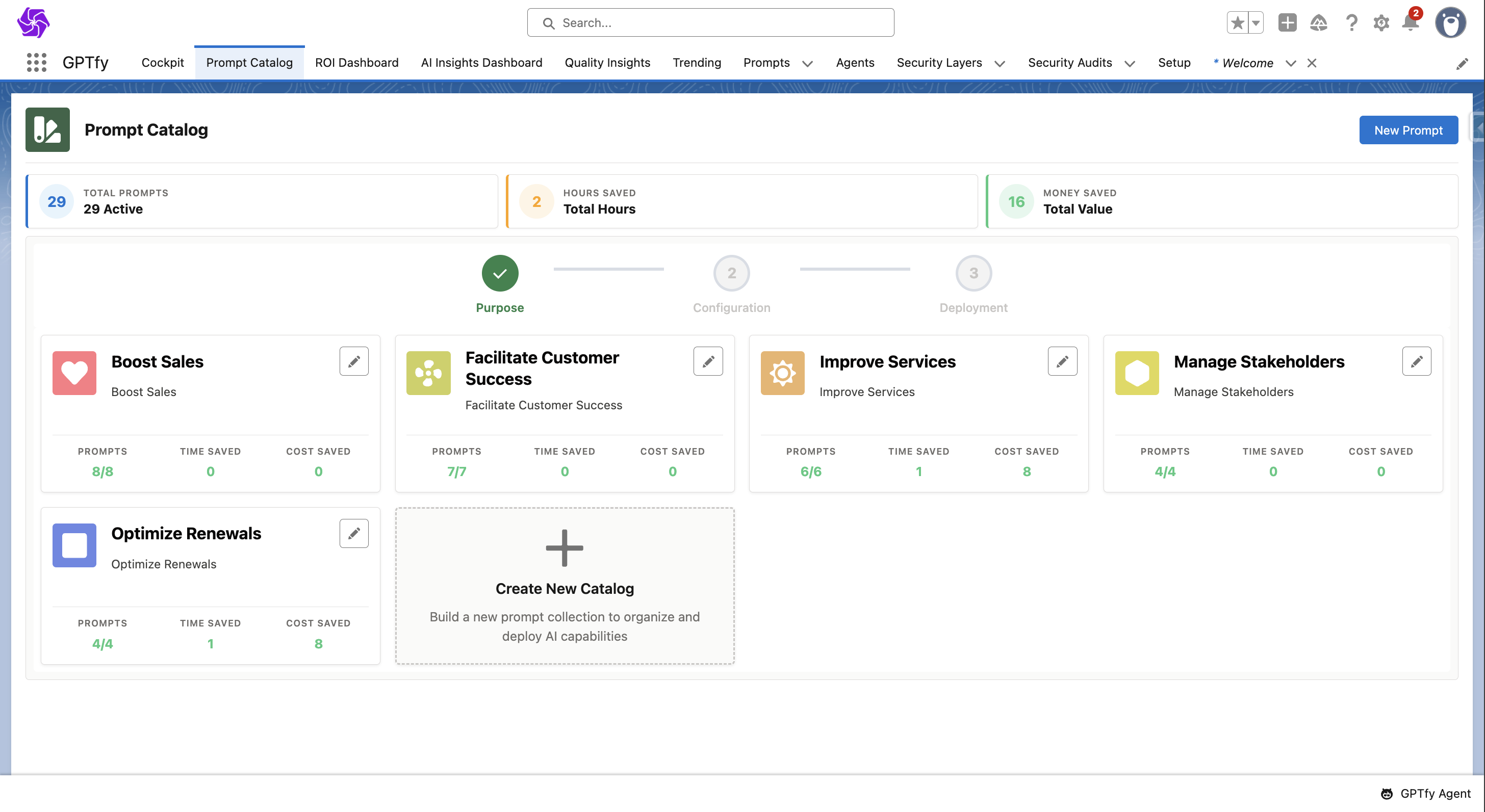Screen dimensions: 1485x812
Task: Expand the Security Layers dropdown chevron
Action: [x=1000, y=63]
